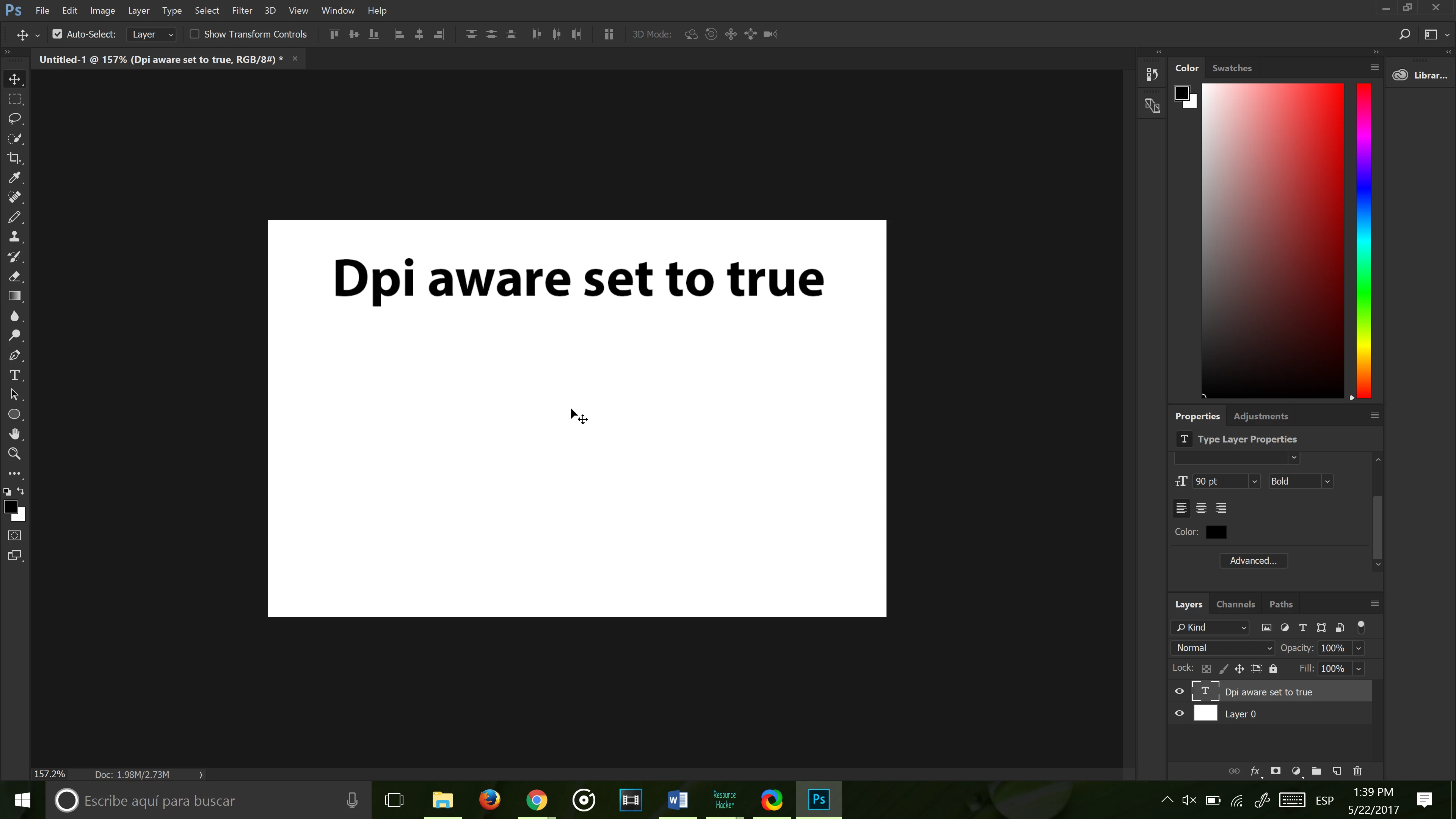Select the Eyedropper tool
Image resolution: width=1456 pixels, height=819 pixels.
coord(15,178)
